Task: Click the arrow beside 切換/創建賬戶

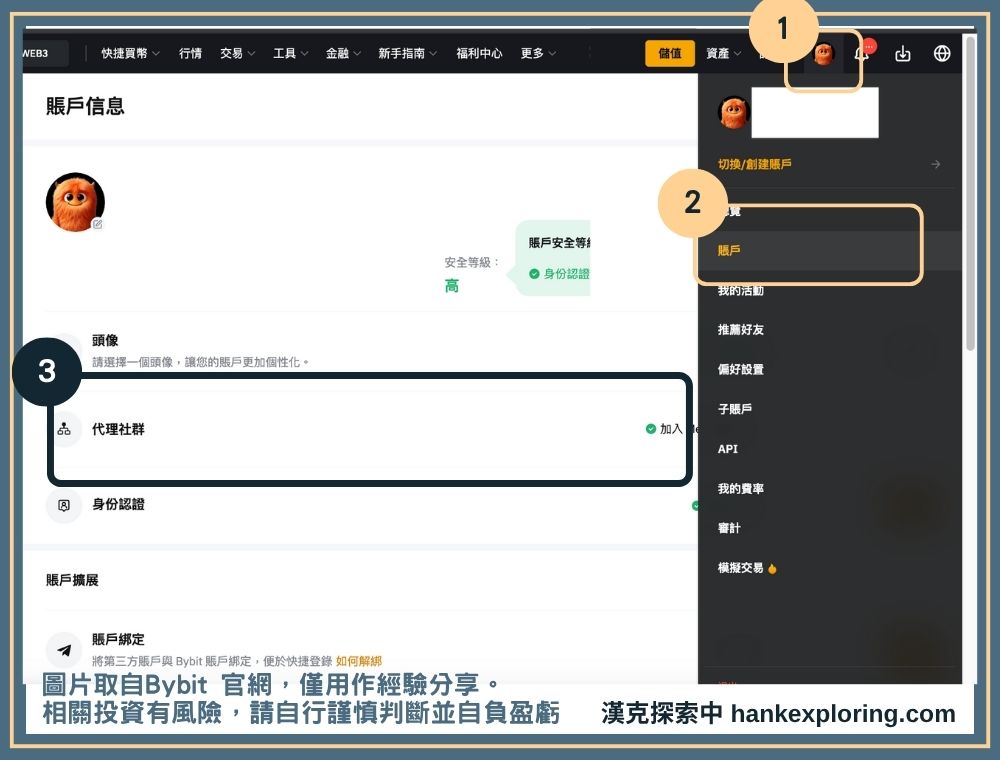Action: coord(936,164)
